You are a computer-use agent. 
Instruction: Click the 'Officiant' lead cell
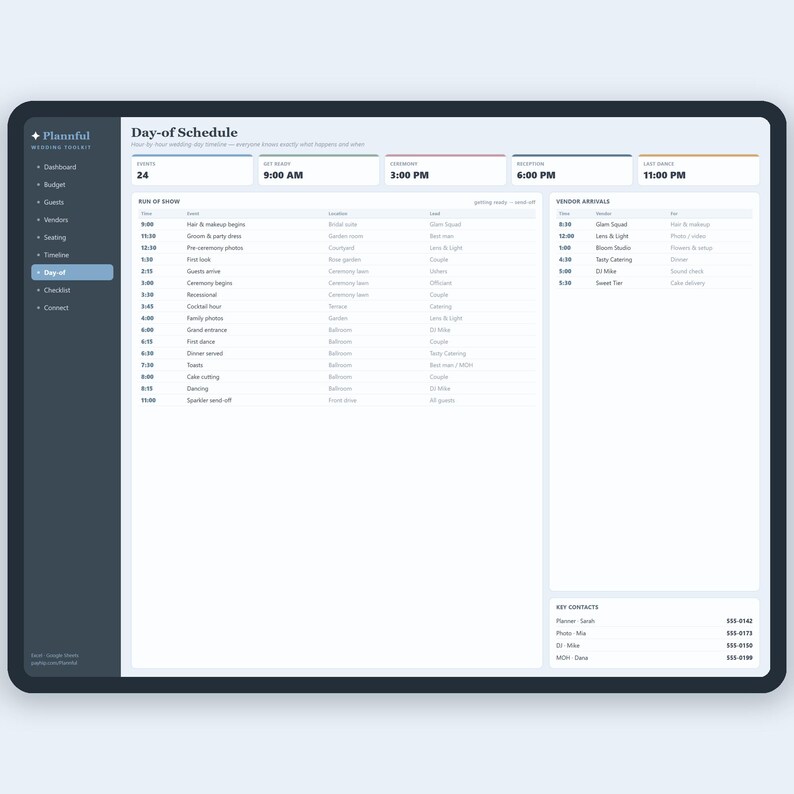pos(441,283)
